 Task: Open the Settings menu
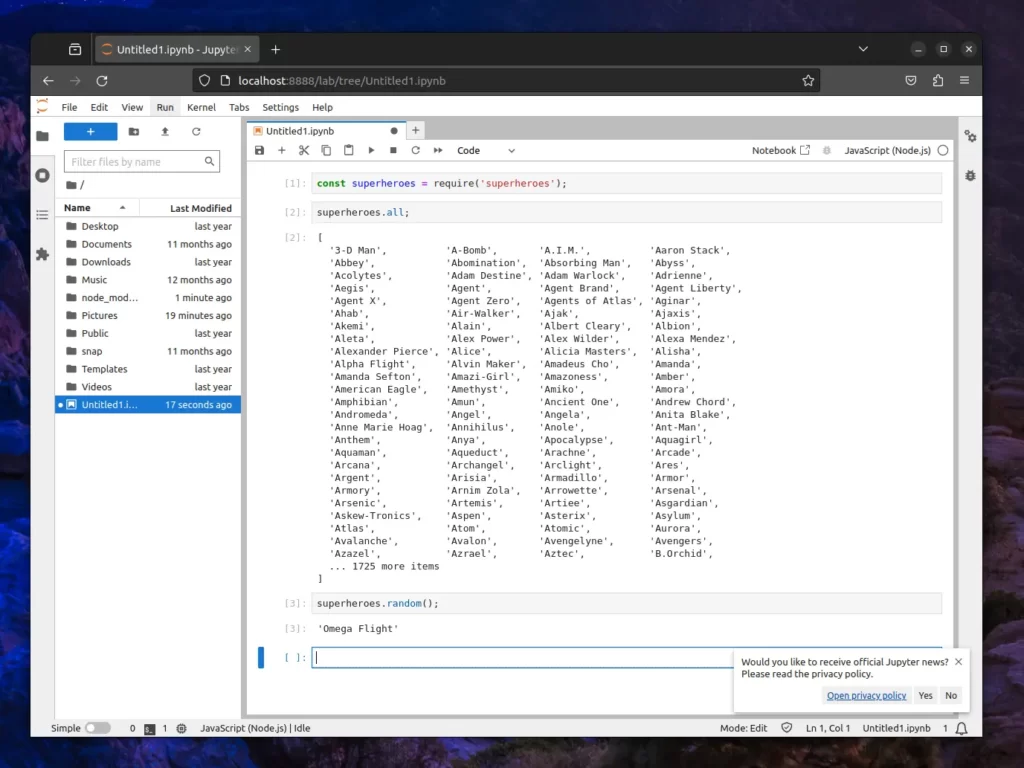[280, 107]
